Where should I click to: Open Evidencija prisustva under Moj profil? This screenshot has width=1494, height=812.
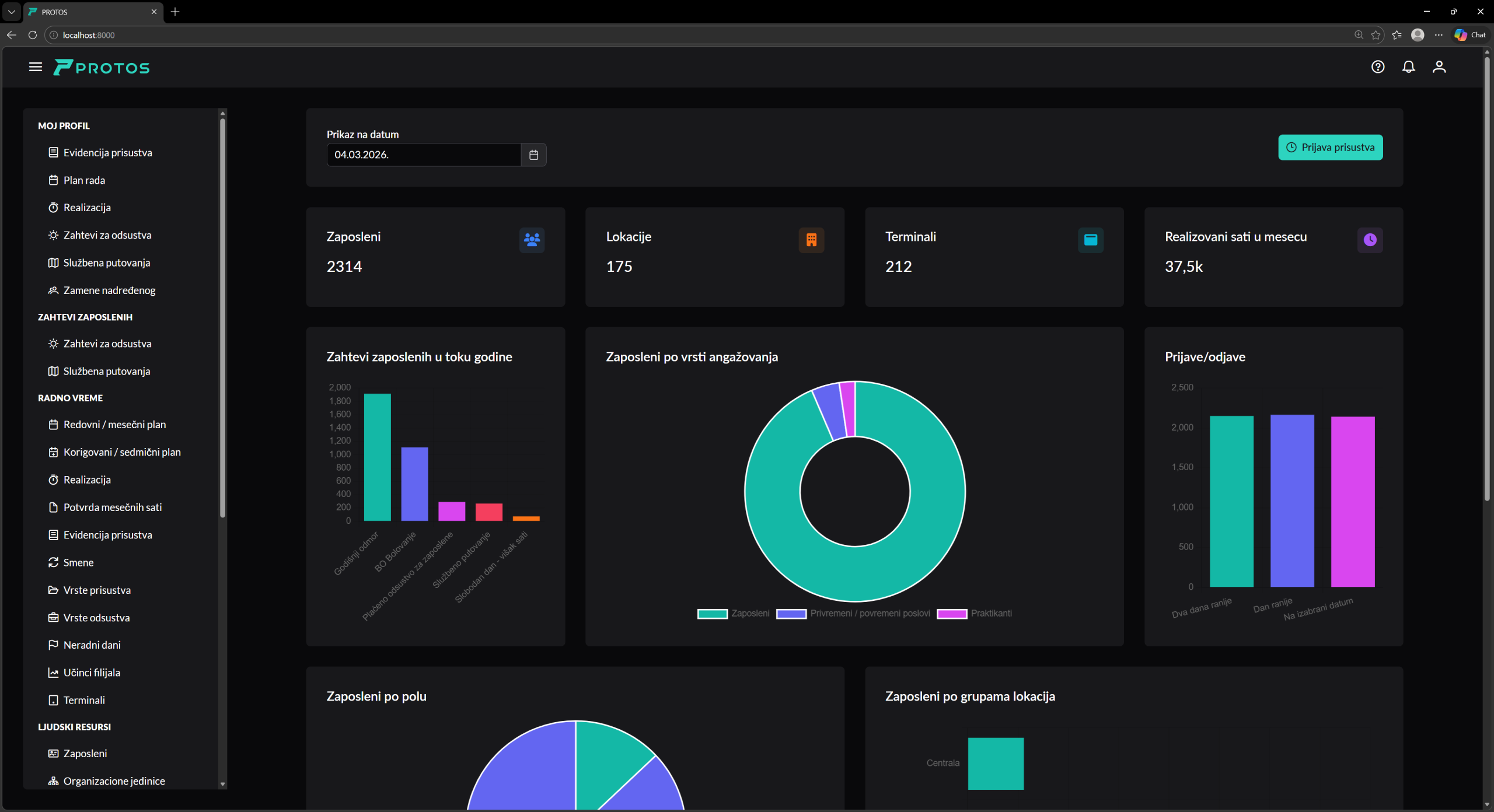pos(107,153)
